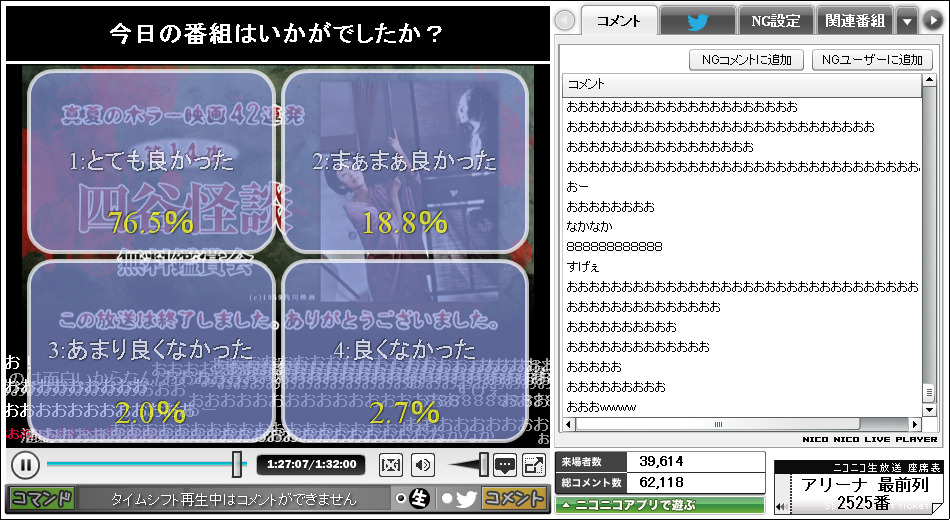The height and width of the screenshot is (520, 950).
Task: Click NGコメントに追加 button
Action: coord(746,59)
